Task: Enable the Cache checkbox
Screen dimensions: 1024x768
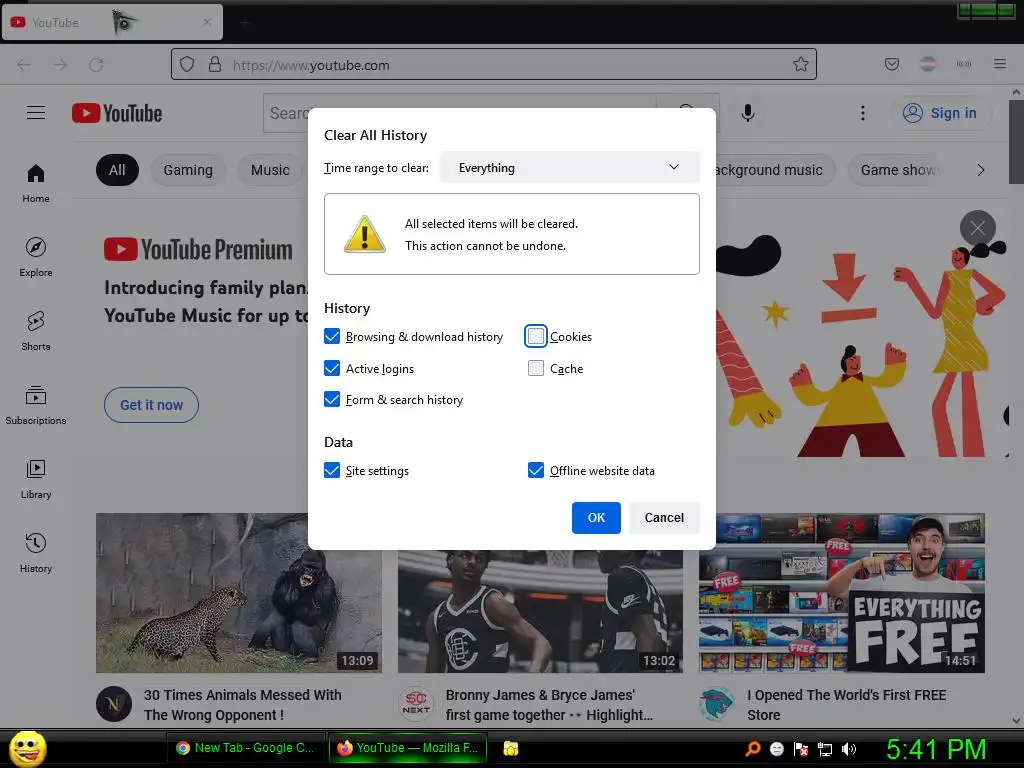Action: click(x=536, y=368)
